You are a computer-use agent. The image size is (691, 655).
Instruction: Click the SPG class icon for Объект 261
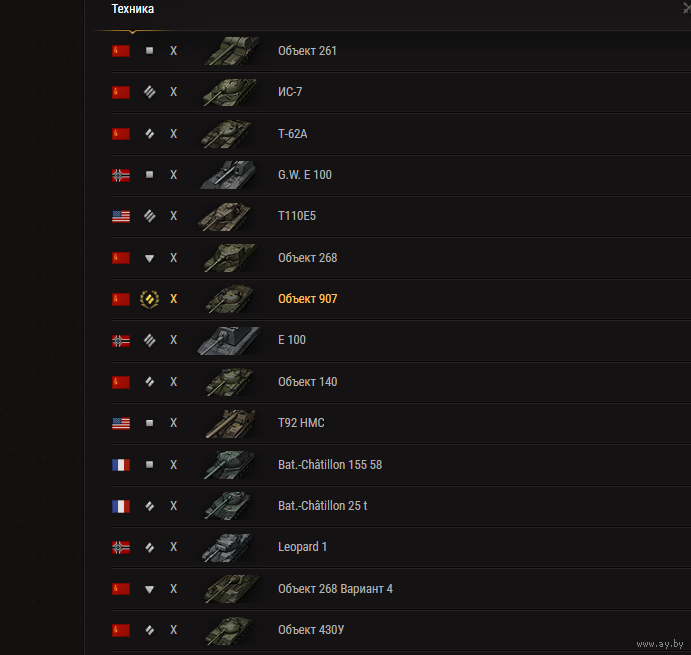coord(149,51)
